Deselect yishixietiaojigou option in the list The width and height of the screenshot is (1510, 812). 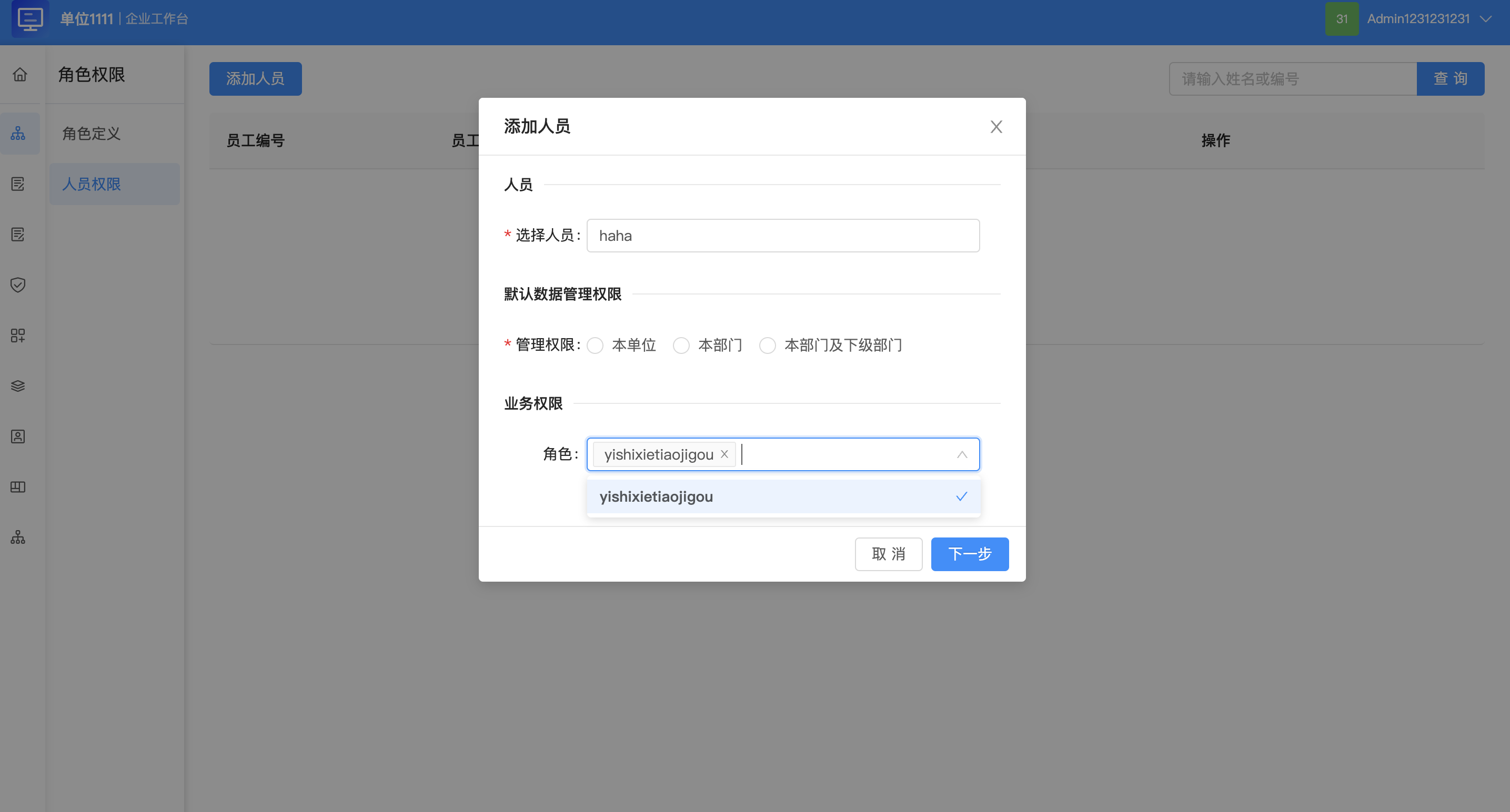[783, 496]
